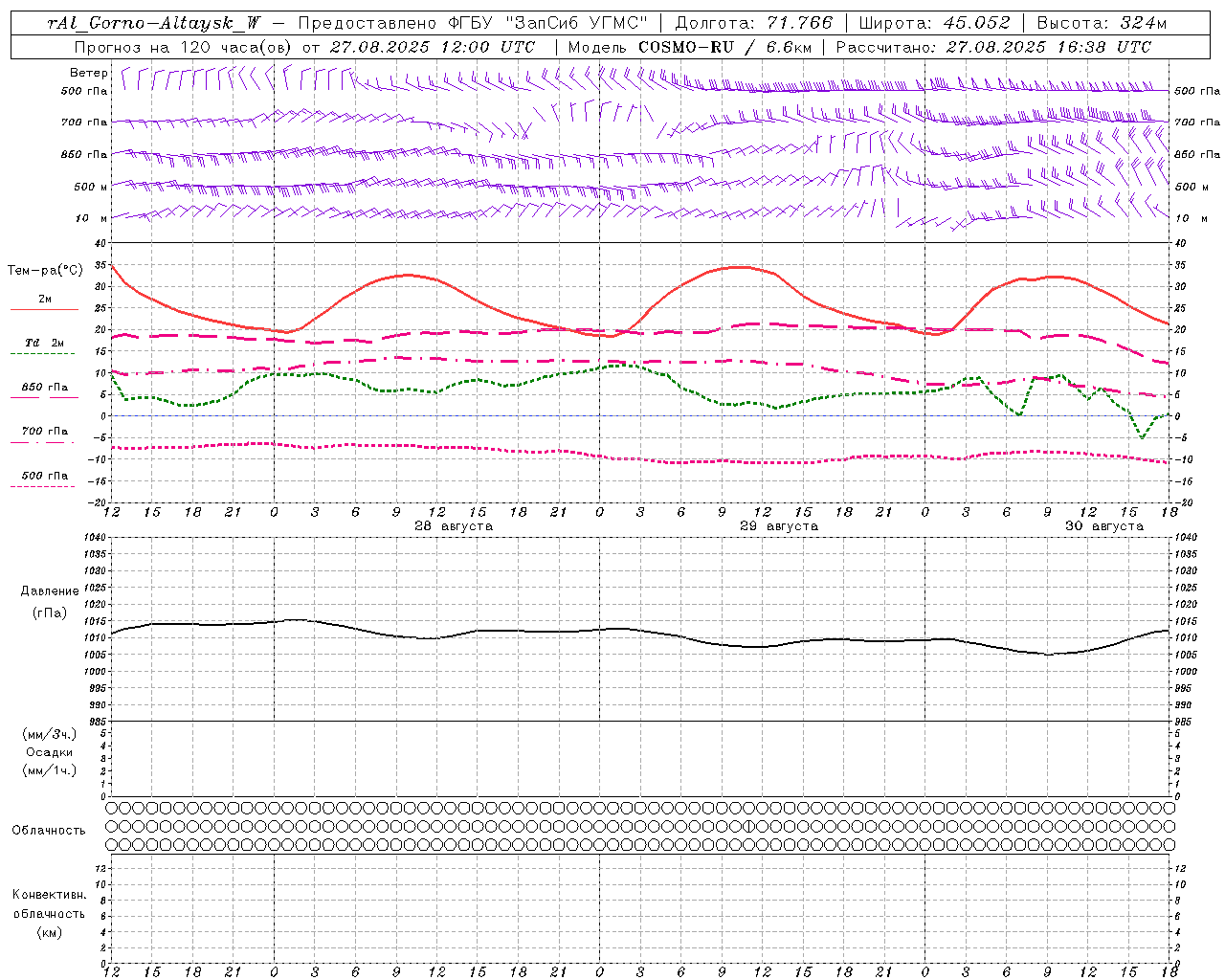This screenshot has height=980, width=1225.
Task: Click the 30 августа date label
Action: (x=1104, y=526)
